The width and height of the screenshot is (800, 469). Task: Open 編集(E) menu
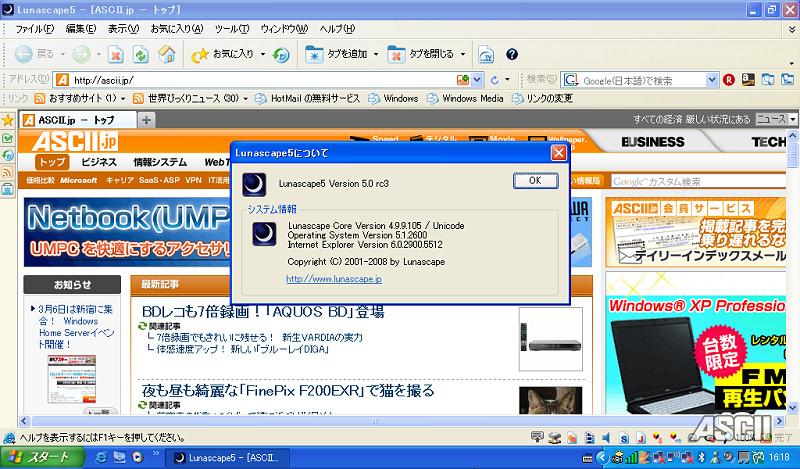click(81, 29)
